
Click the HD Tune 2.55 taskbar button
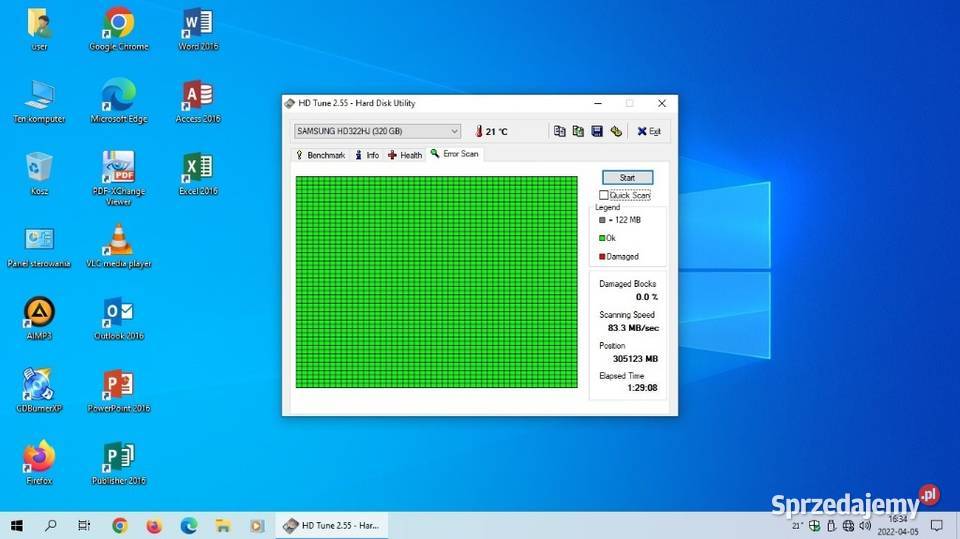pos(331,526)
